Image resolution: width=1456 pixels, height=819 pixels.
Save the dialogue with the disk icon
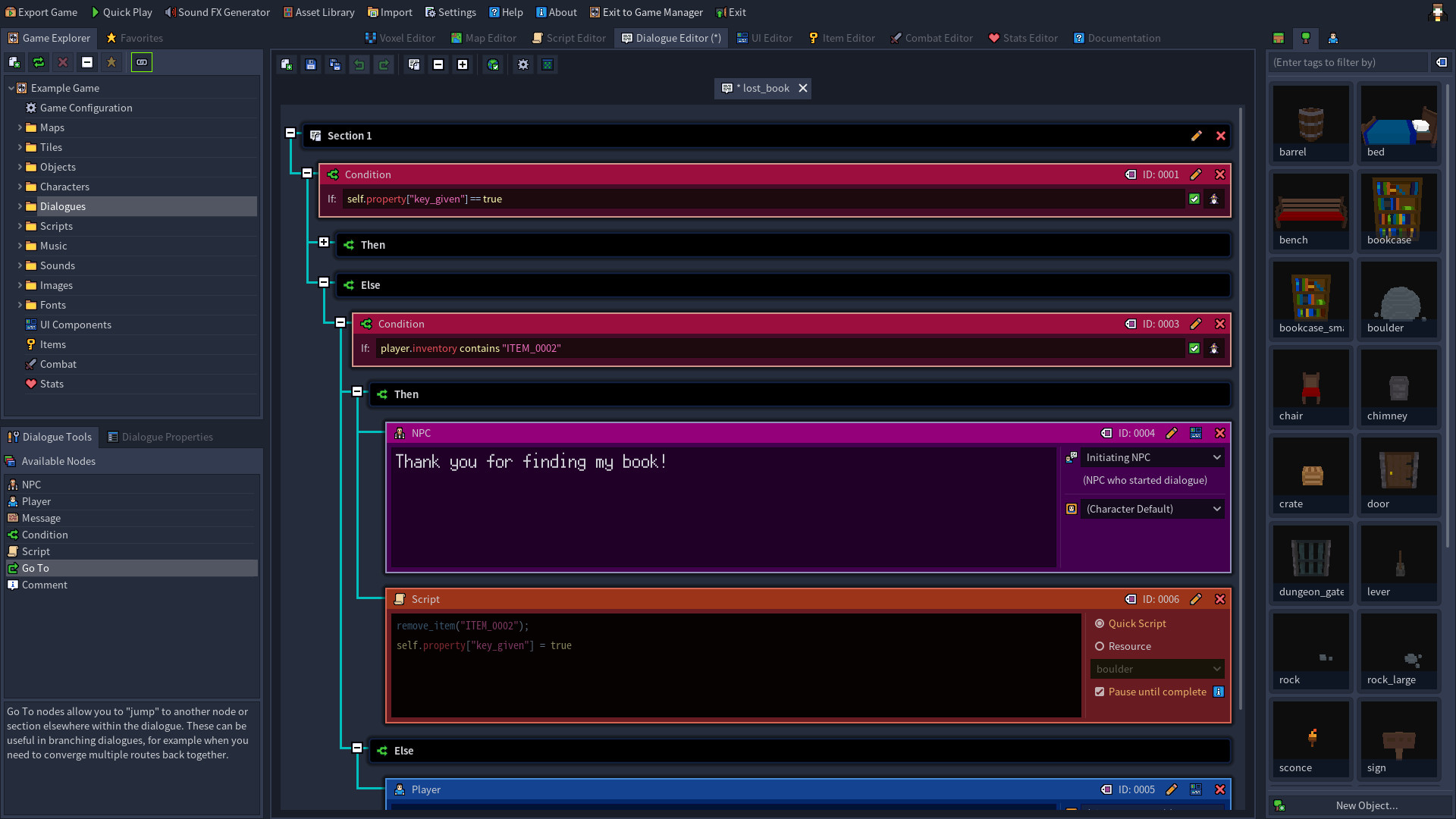[x=311, y=64]
